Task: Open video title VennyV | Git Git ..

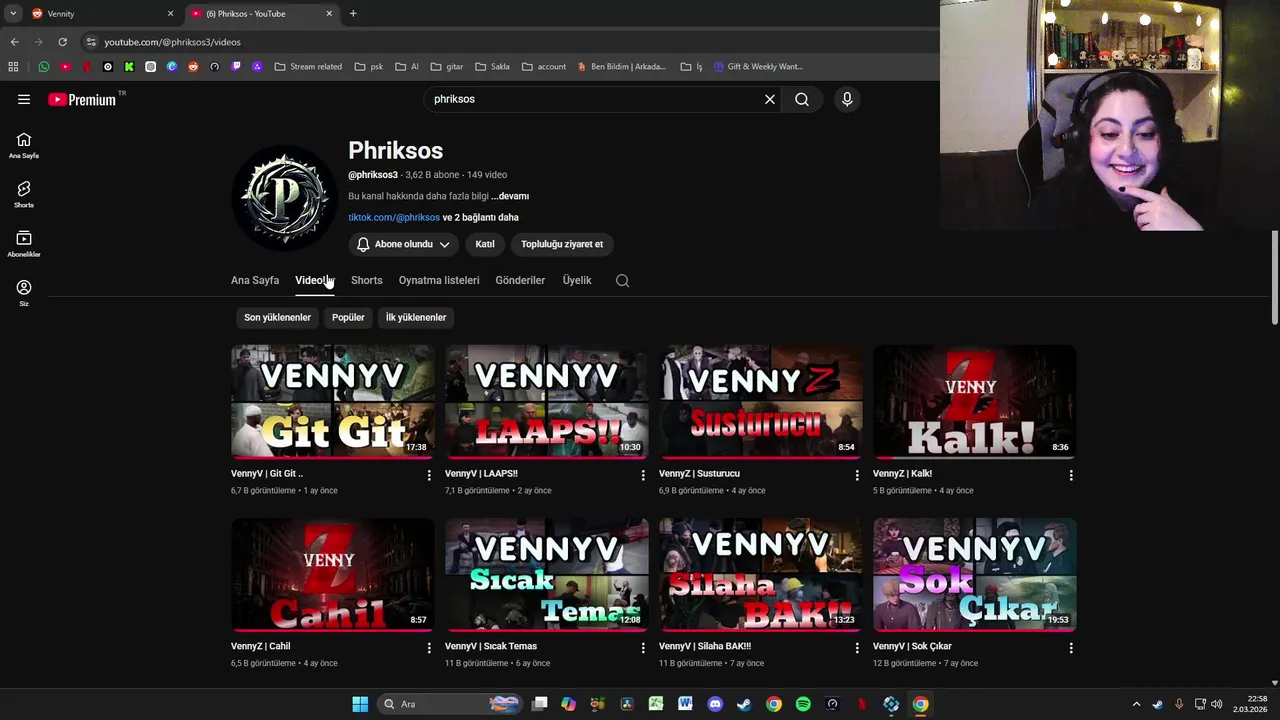Action: pos(267,474)
